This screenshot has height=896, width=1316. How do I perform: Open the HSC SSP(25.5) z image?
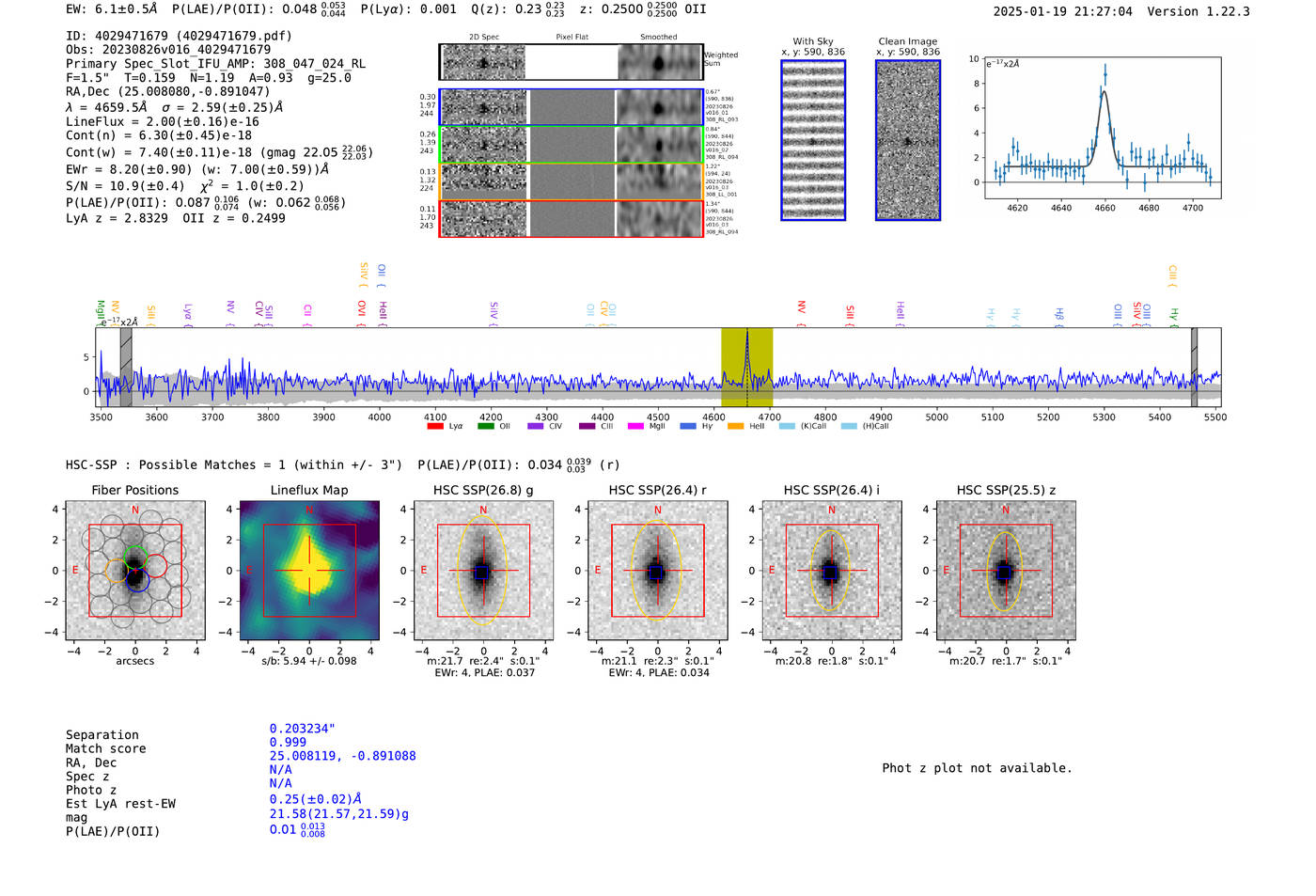(x=1006, y=571)
